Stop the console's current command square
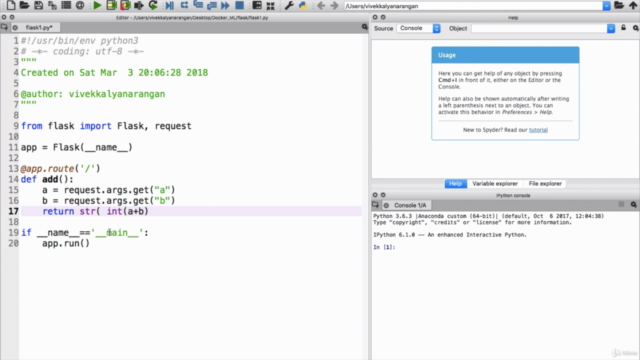This screenshot has width=640, height=360. [621, 204]
